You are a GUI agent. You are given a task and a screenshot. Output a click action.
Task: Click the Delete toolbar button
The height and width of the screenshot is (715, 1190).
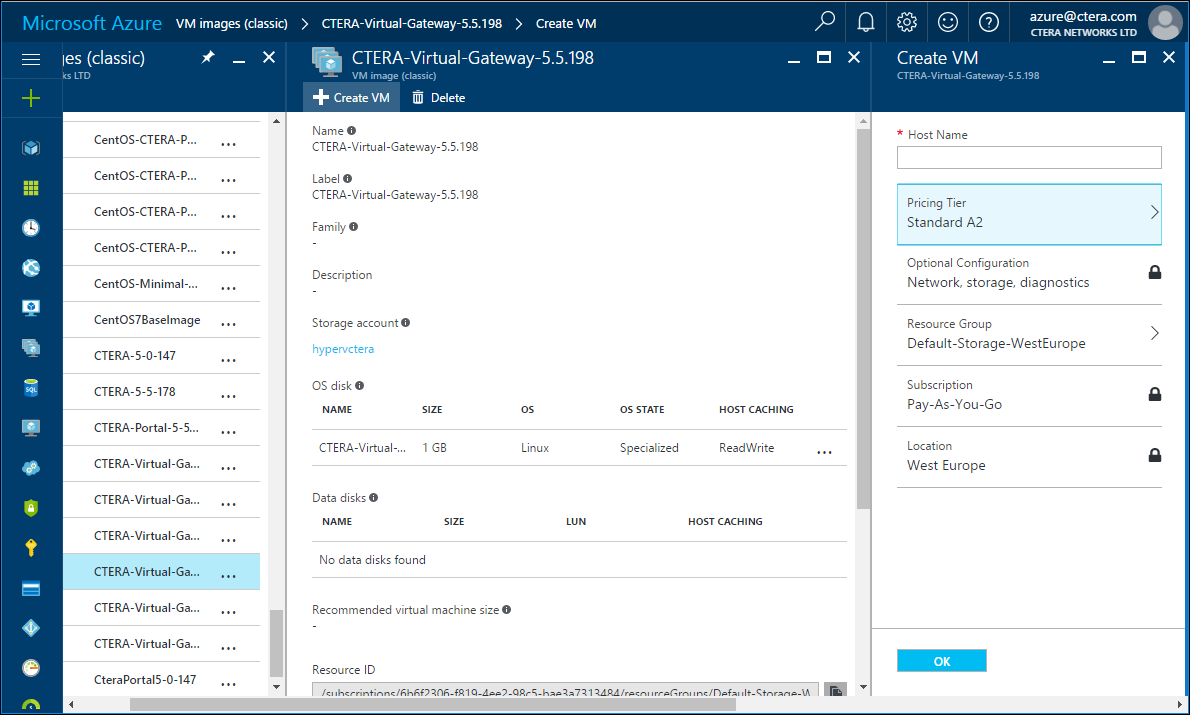[439, 97]
